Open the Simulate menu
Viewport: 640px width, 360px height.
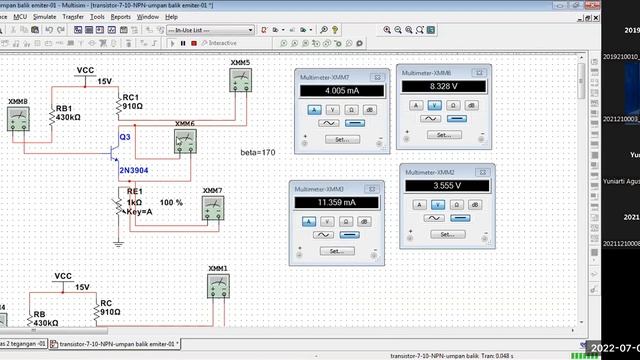pos(44,17)
